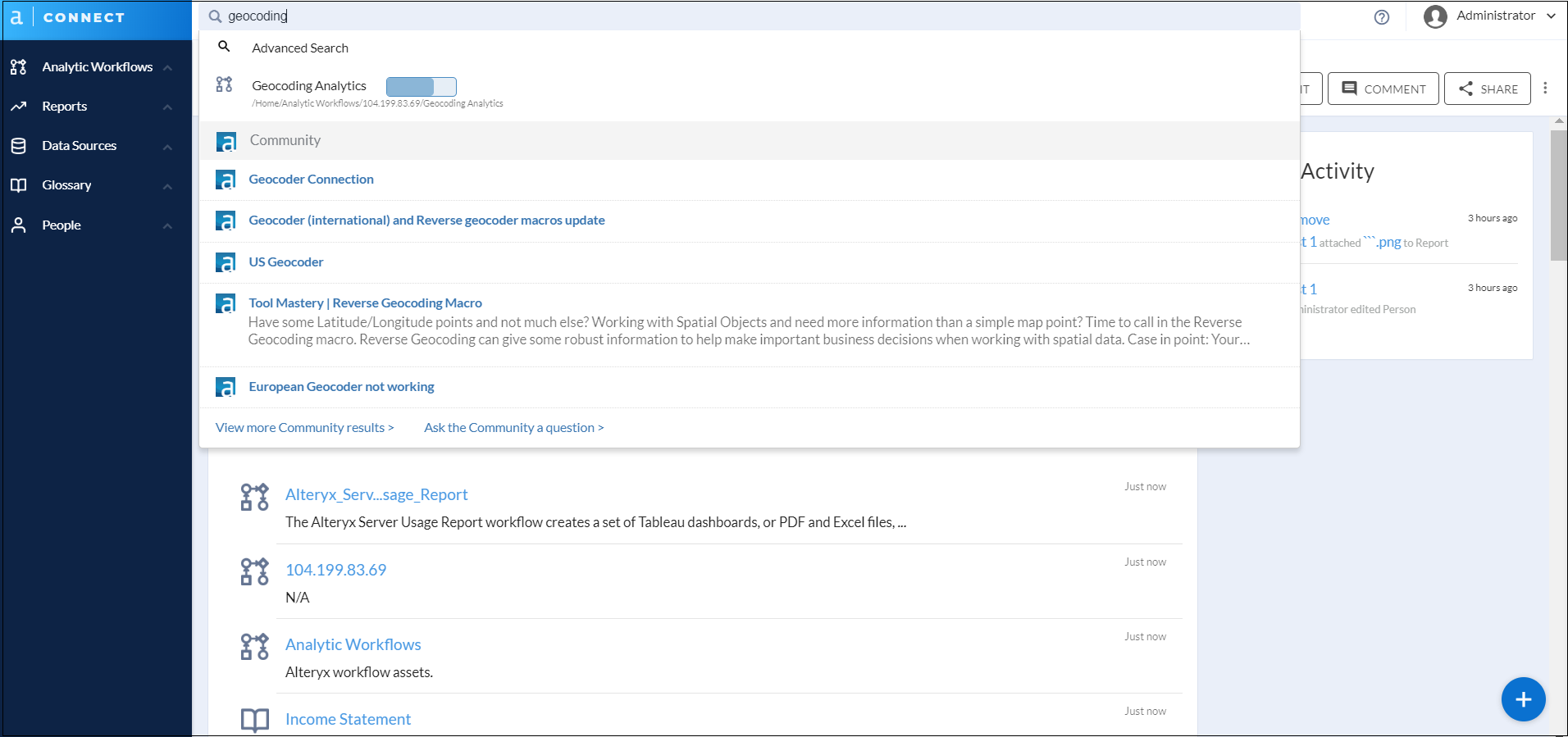Open the Alteryx_Serv...sage_Report link

376,495
